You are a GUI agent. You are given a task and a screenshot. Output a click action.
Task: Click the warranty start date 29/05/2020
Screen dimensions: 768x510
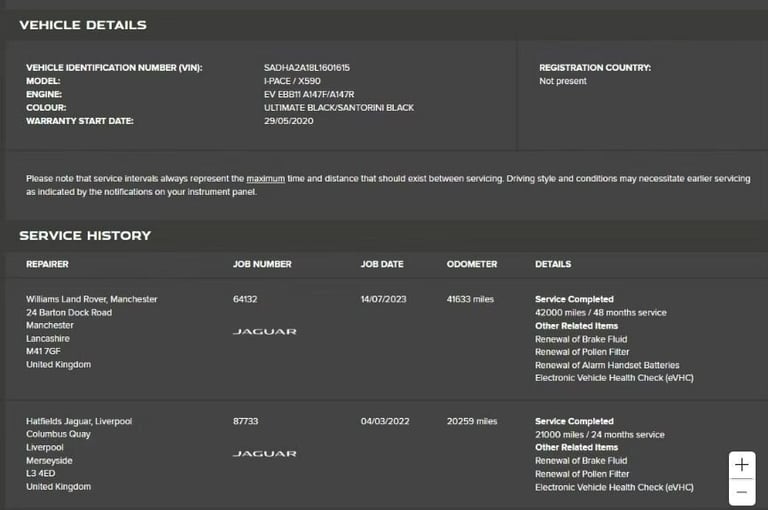point(288,121)
